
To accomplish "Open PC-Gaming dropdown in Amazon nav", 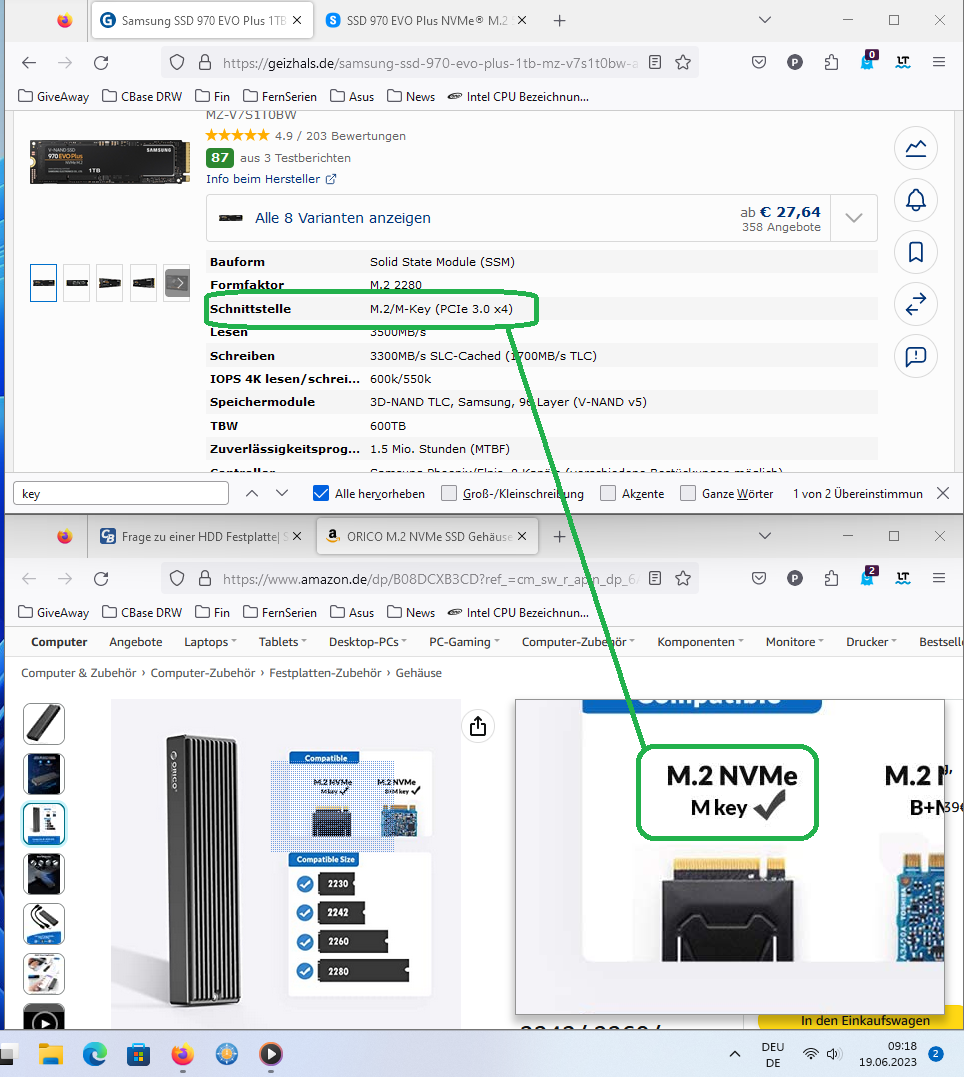I will [464, 642].
